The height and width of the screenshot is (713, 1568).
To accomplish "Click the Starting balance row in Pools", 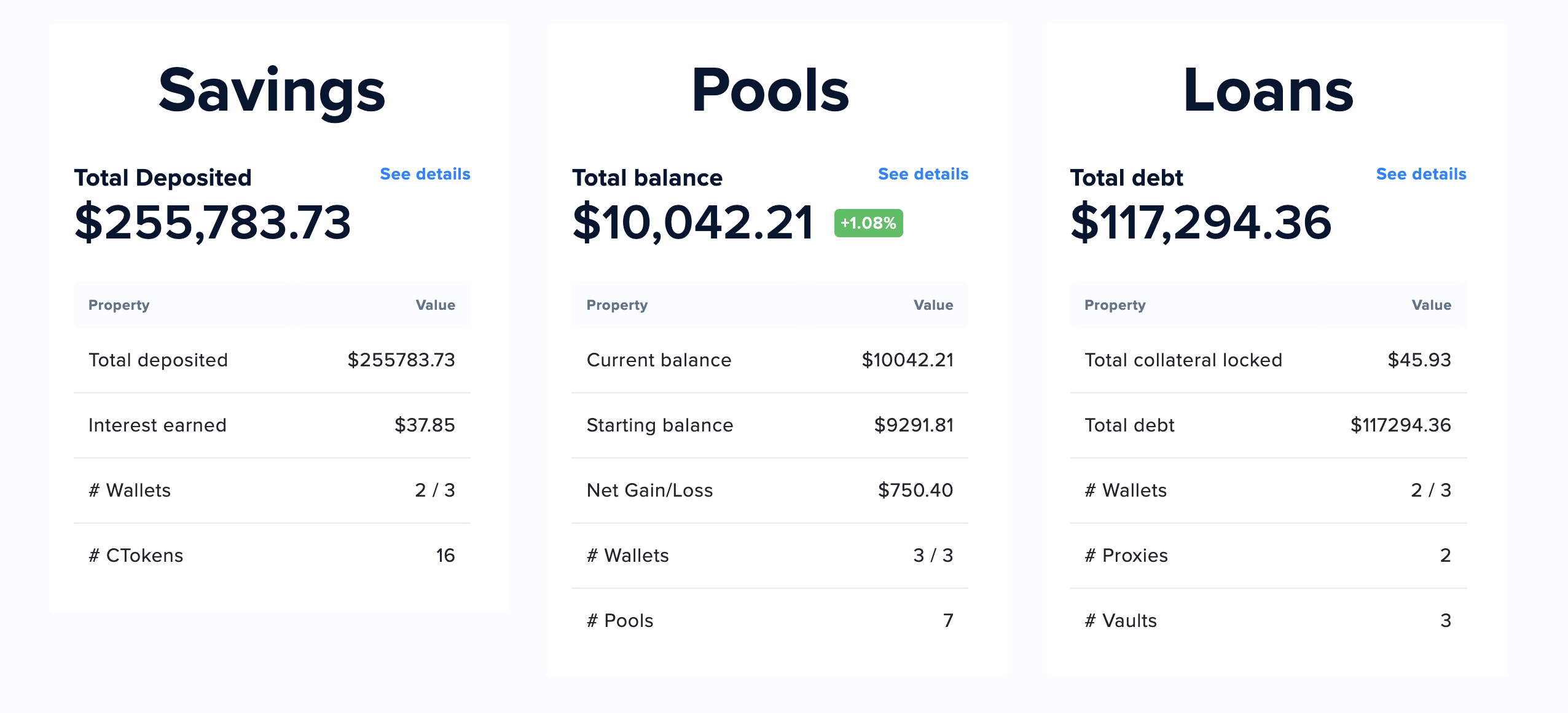I will click(x=770, y=425).
